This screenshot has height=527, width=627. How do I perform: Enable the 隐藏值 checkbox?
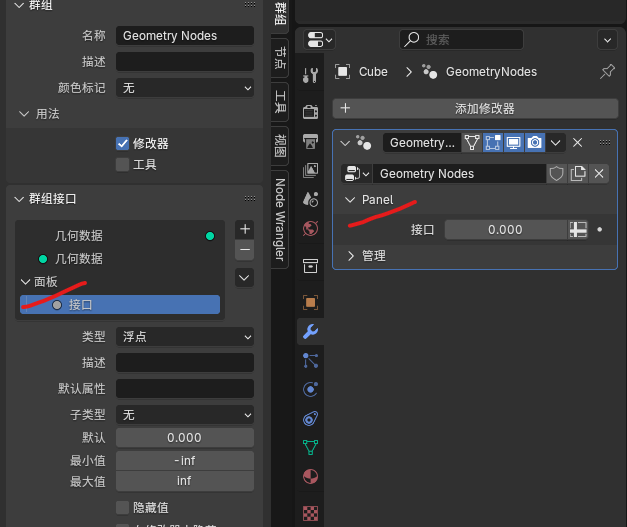pos(122,507)
